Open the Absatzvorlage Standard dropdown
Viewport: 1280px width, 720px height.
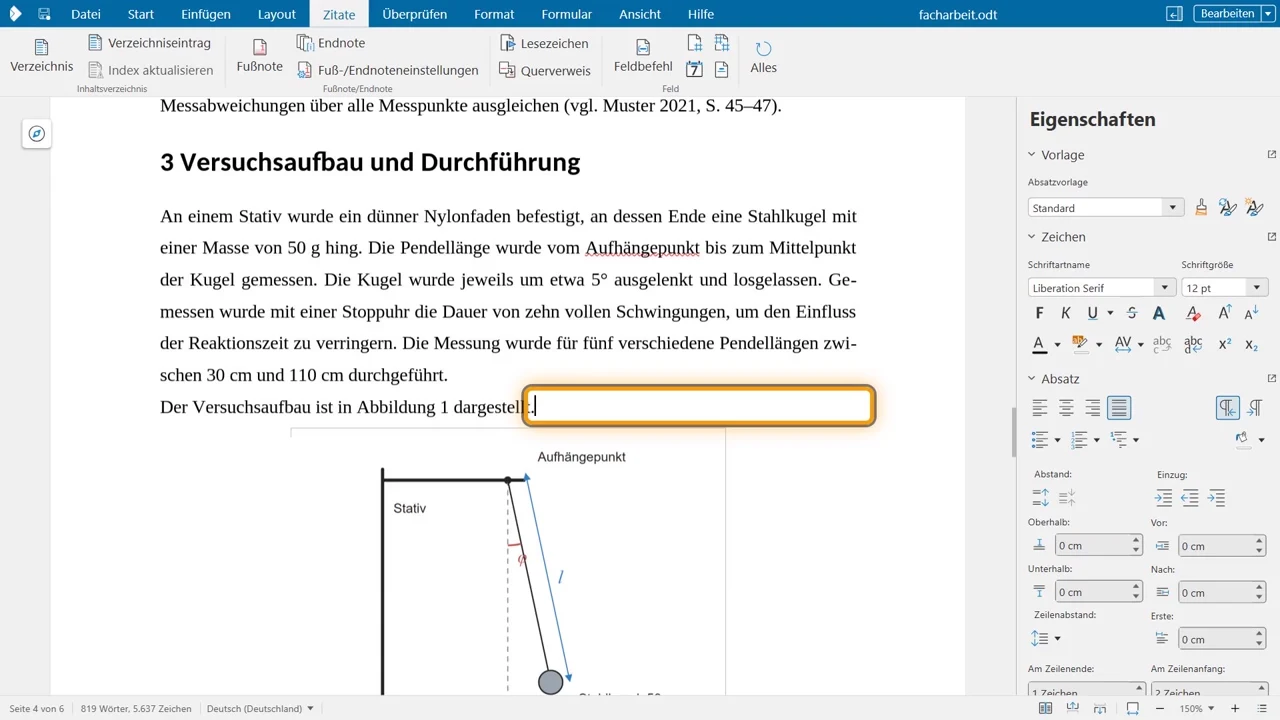point(1173,208)
